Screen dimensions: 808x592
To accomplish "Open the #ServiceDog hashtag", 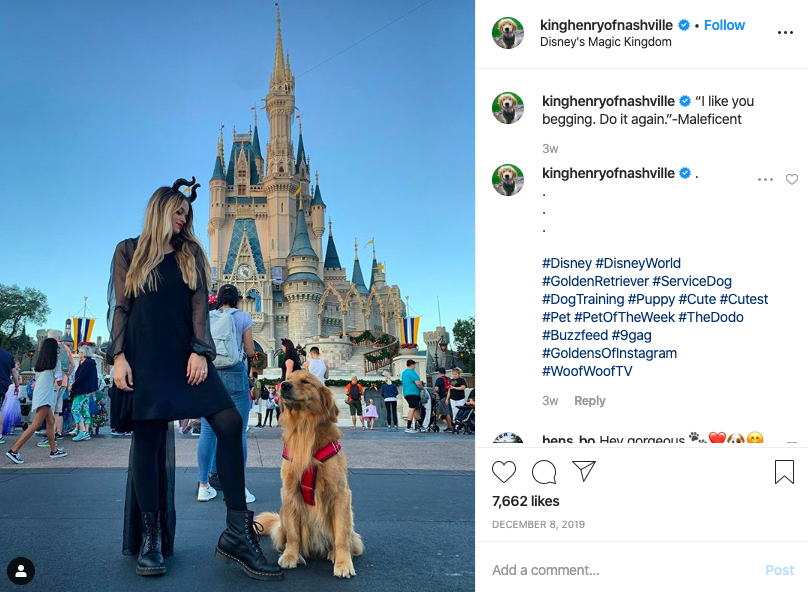I will coord(692,281).
